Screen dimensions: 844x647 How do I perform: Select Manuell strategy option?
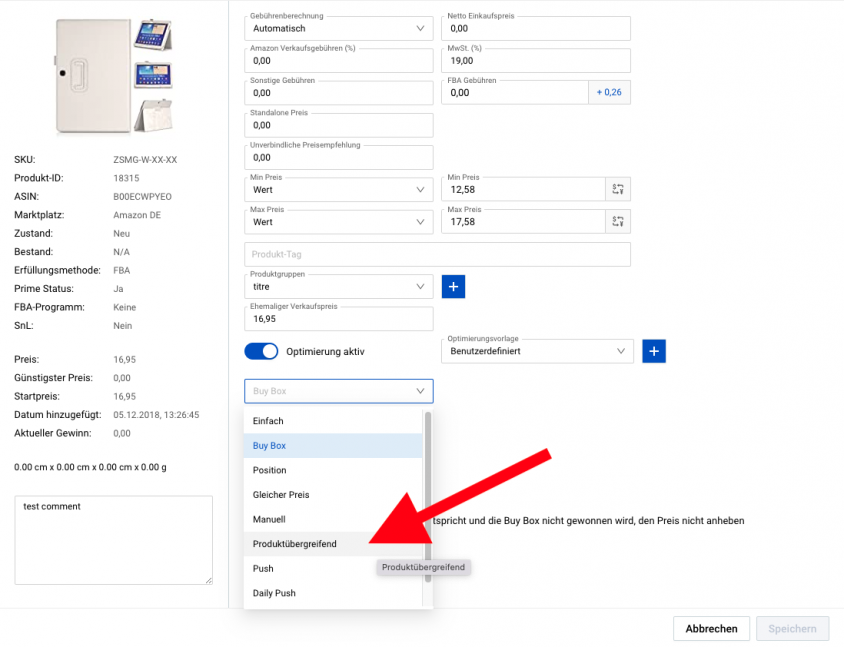point(333,519)
